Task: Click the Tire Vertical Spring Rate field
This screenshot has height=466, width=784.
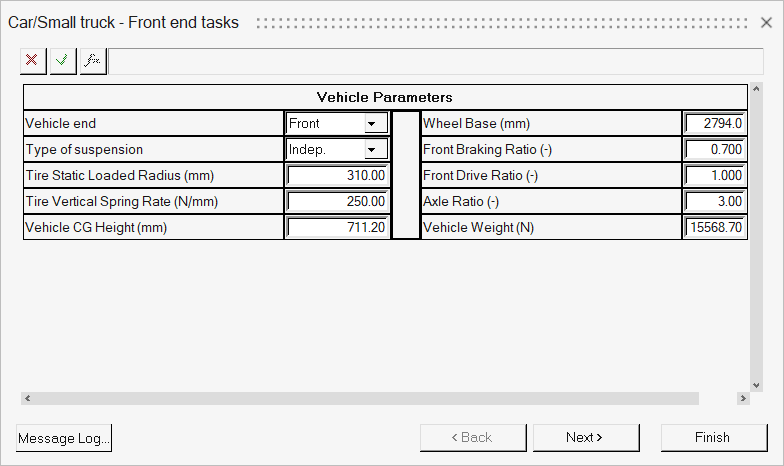Action: (x=337, y=202)
